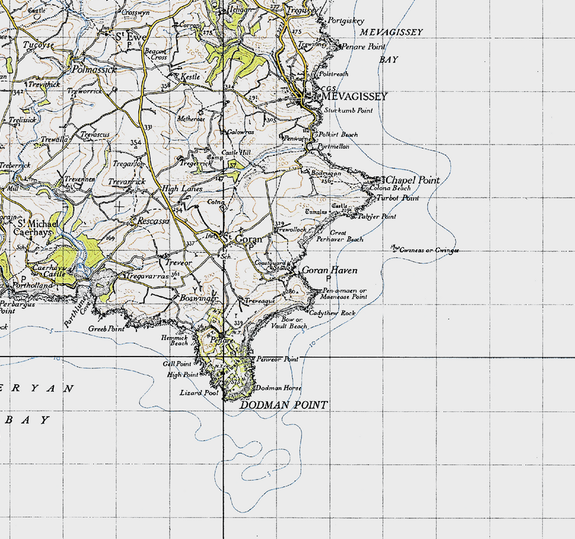
Task: Click the DODMAN POINT headland label
Action: pos(283,405)
